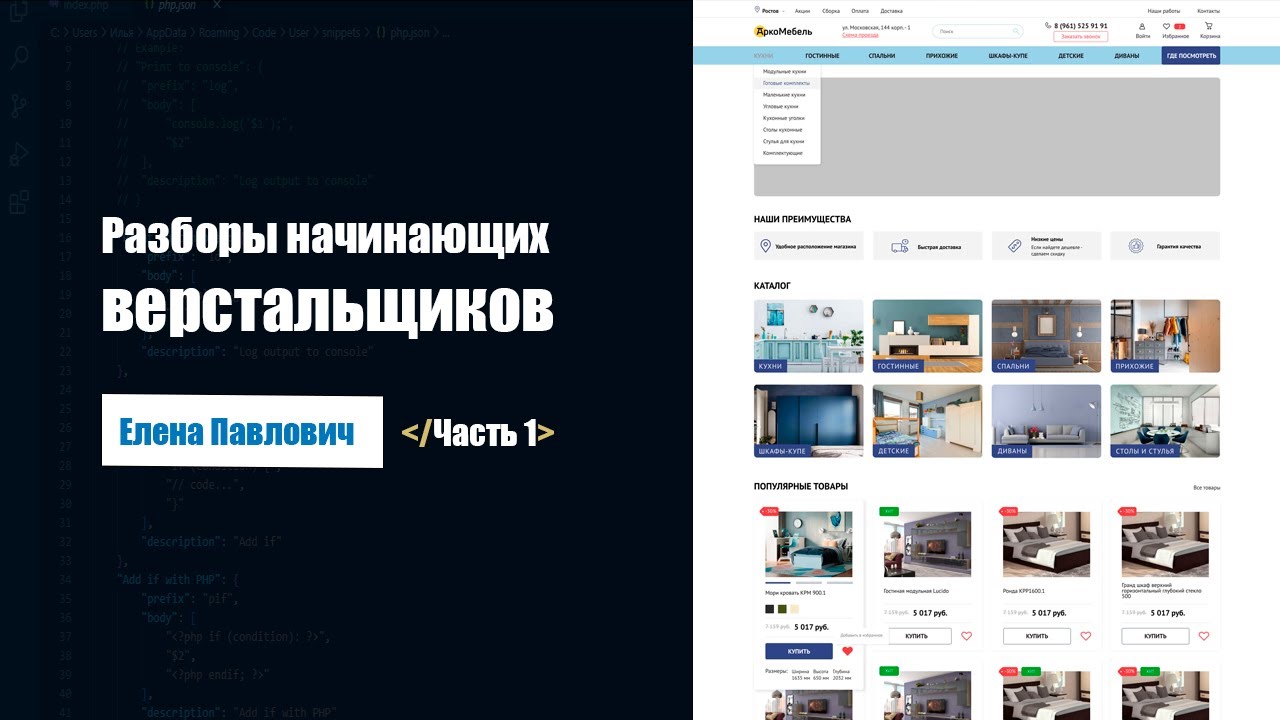1280x720 pixels.
Task: Open Extensions in VS Code activity bar
Action: [19, 202]
